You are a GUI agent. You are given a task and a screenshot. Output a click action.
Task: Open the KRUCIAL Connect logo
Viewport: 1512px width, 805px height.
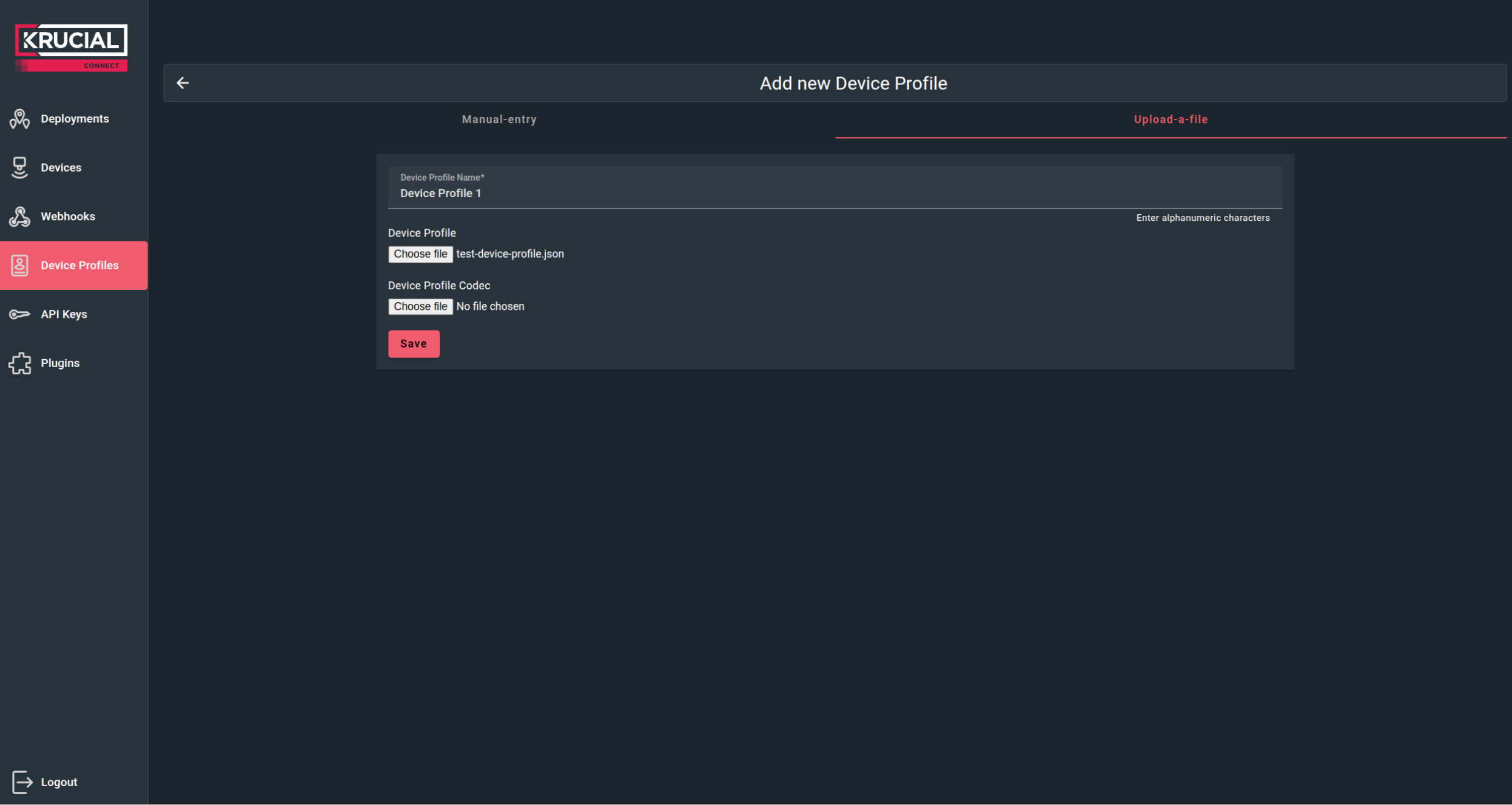tap(71, 47)
